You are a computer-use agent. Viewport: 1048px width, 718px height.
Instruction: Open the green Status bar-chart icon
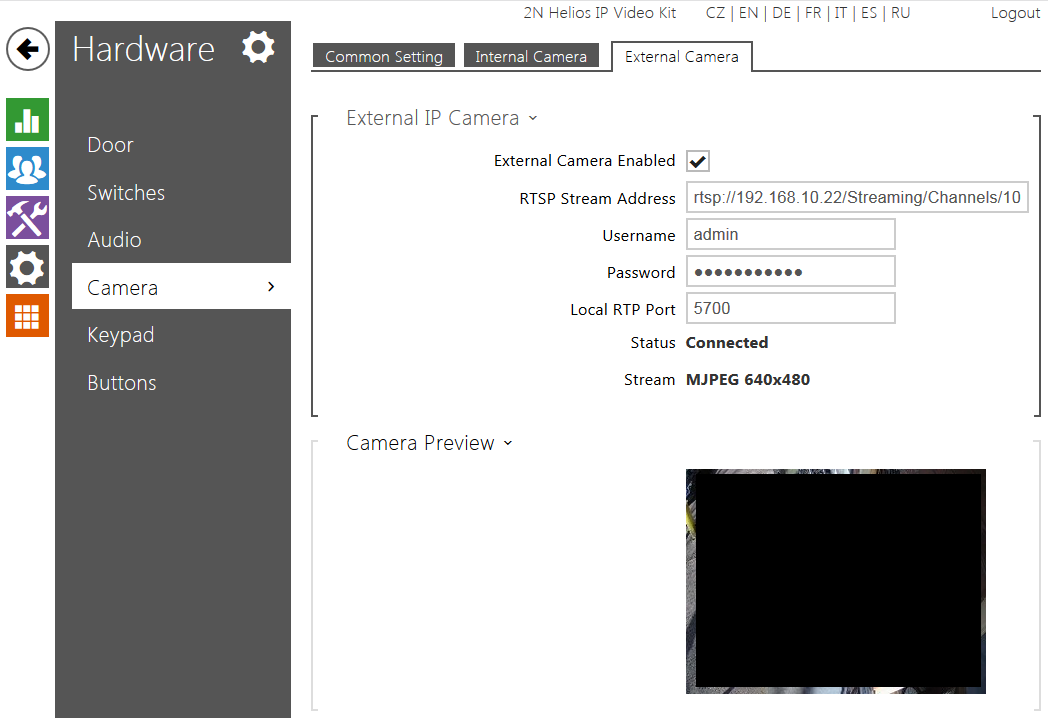point(27,120)
